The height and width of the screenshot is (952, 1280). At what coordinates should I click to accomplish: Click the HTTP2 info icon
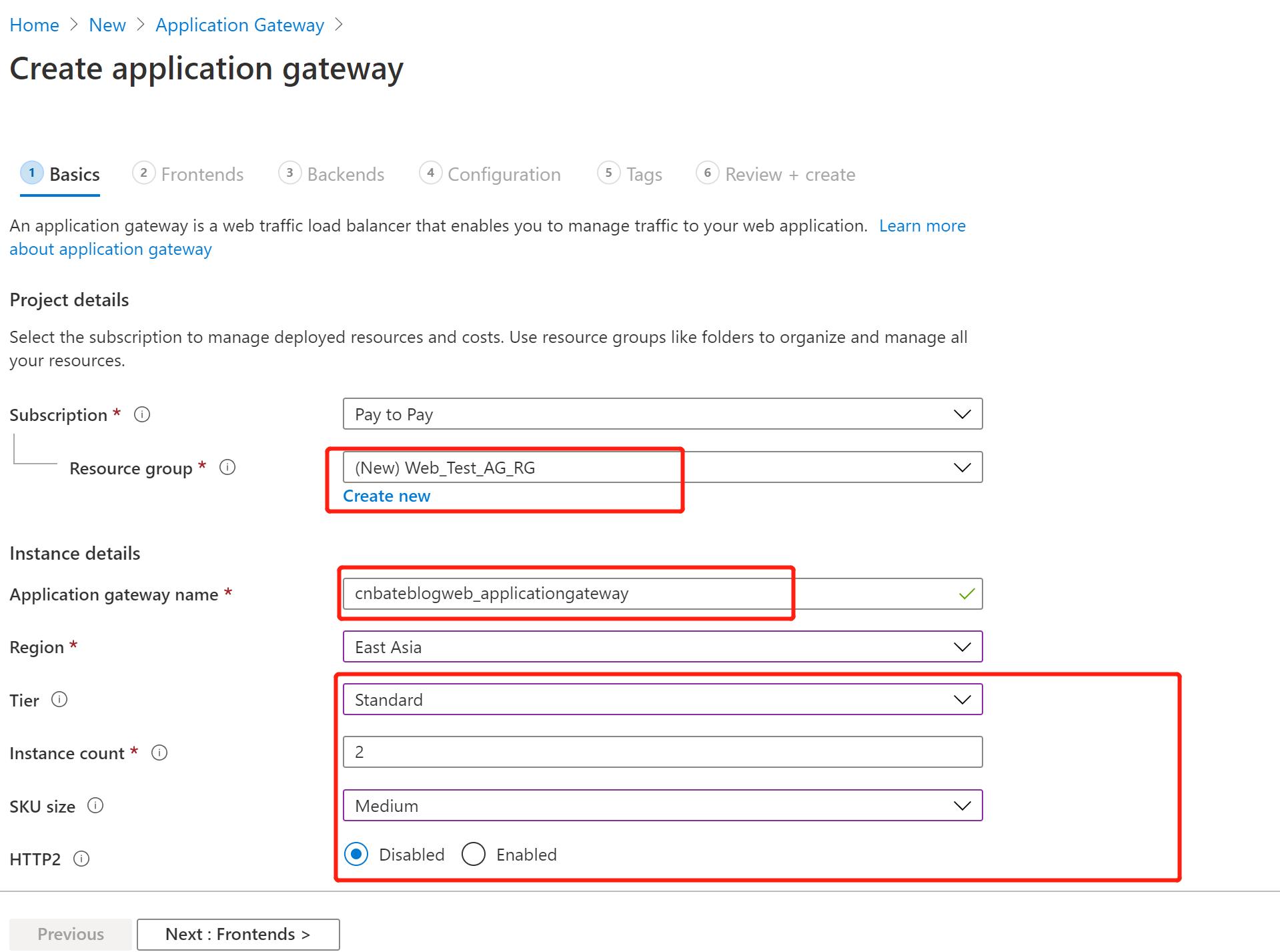pyautogui.click(x=82, y=859)
